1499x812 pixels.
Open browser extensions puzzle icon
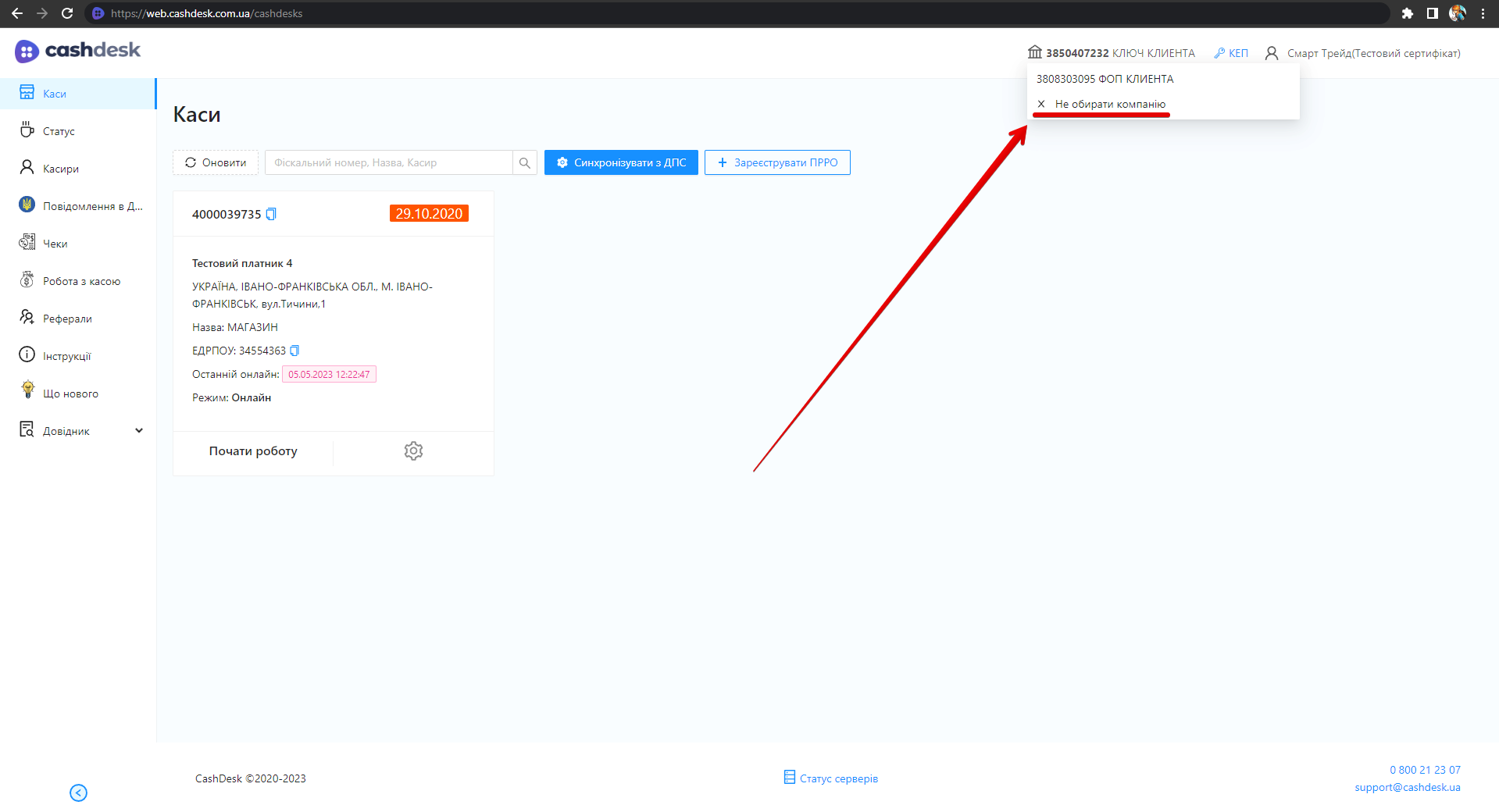pos(1407,13)
